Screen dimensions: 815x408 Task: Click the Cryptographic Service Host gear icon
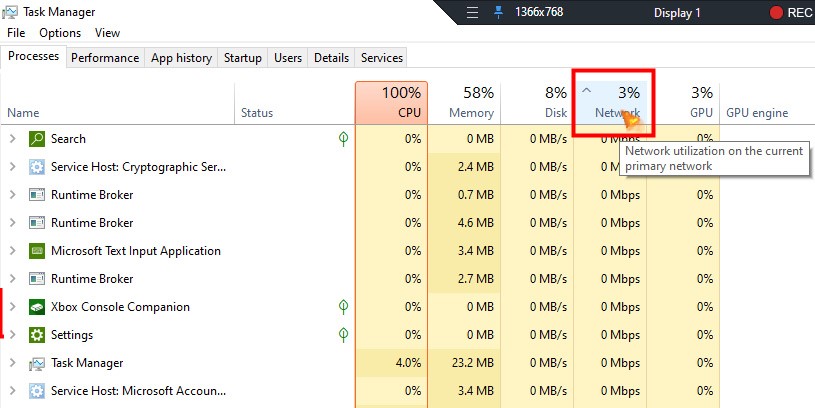[37, 167]
